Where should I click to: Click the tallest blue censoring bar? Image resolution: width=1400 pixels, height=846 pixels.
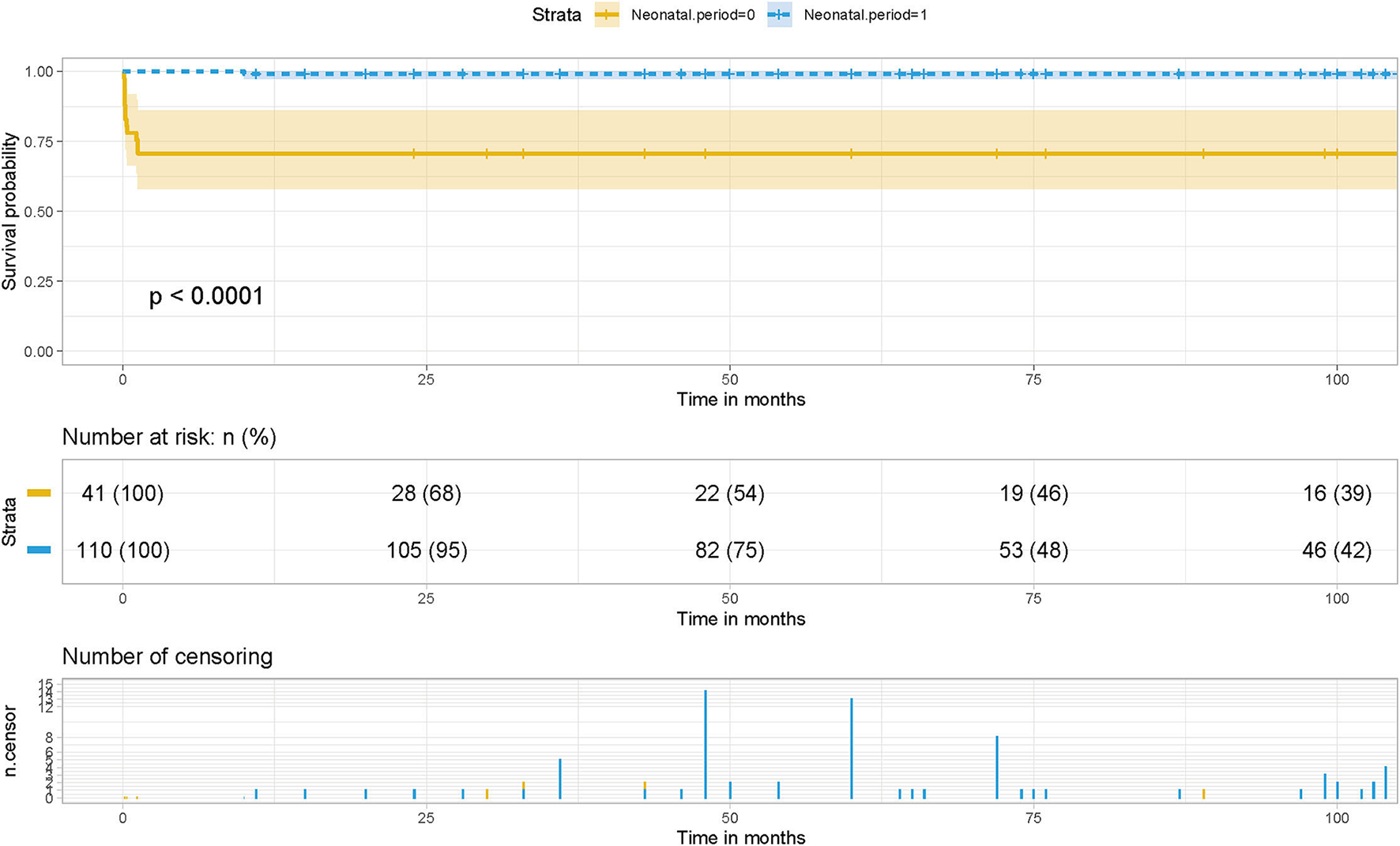coord(706,743)
